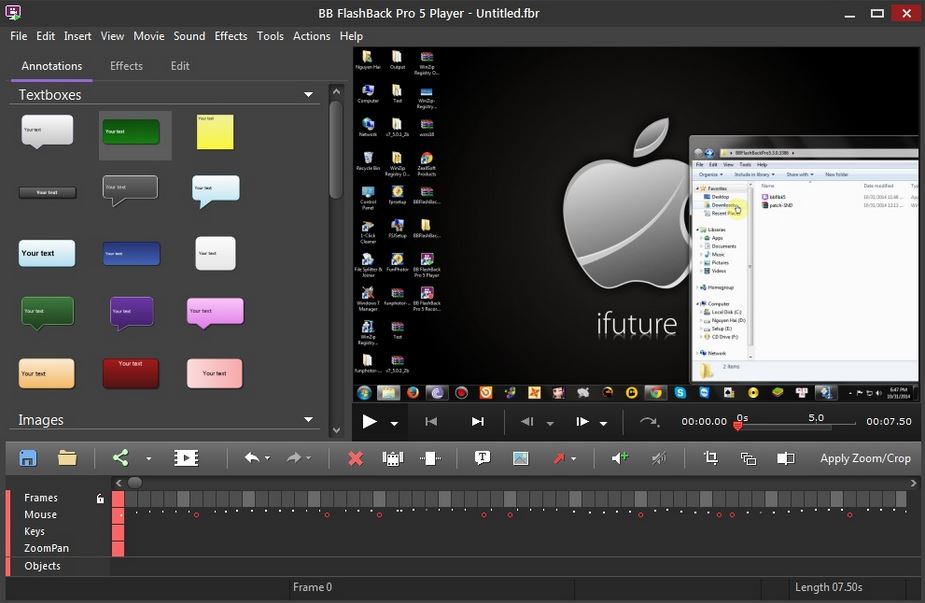
Task: Click the red arrow annotation icon
Action: pos(559,458)
